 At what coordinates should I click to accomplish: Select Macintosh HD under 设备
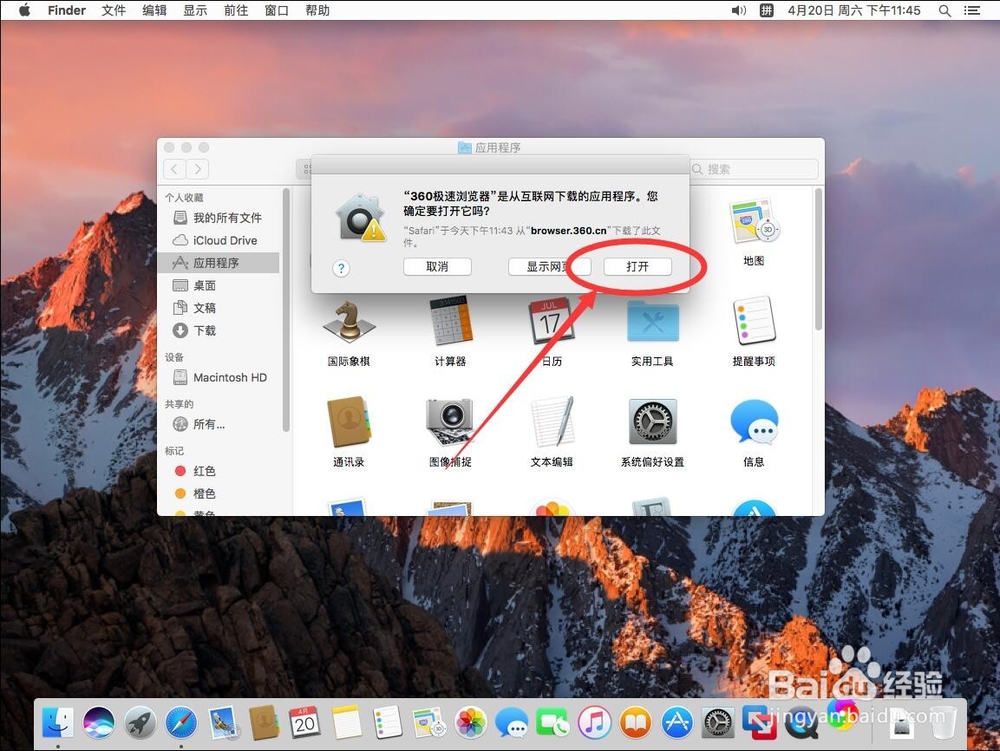tap(218, 377)
